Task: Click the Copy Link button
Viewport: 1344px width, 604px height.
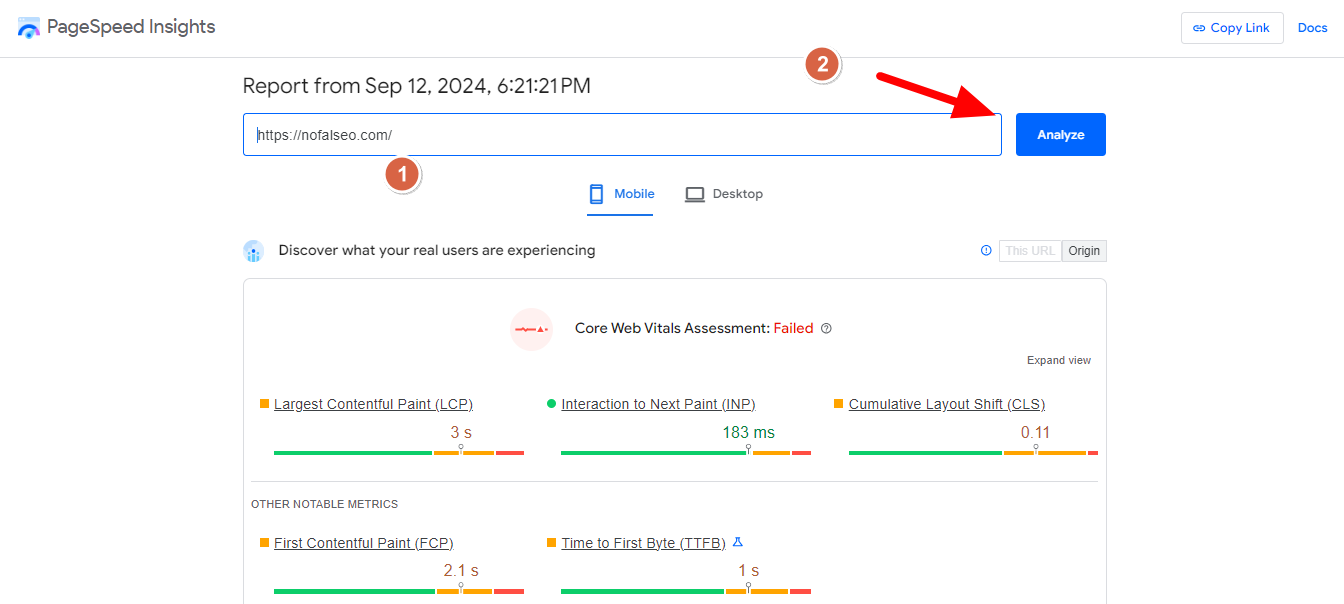Action: pos(1231,28)
